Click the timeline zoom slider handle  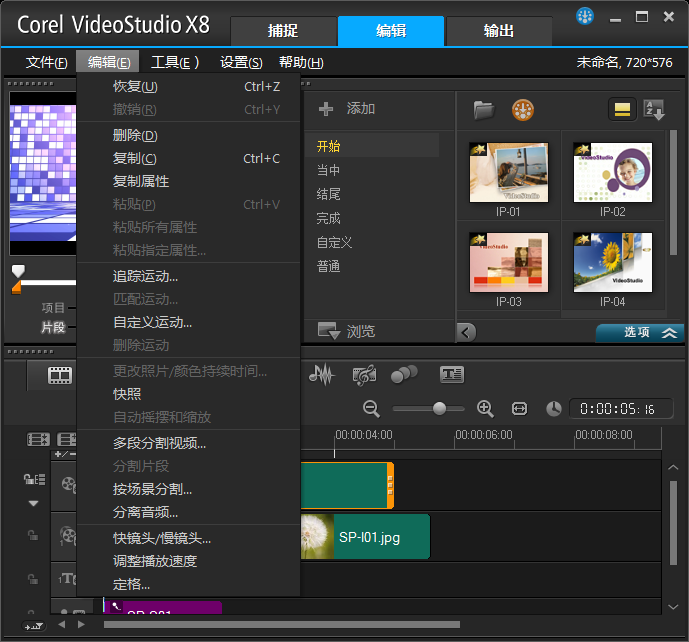coord(439,409)
